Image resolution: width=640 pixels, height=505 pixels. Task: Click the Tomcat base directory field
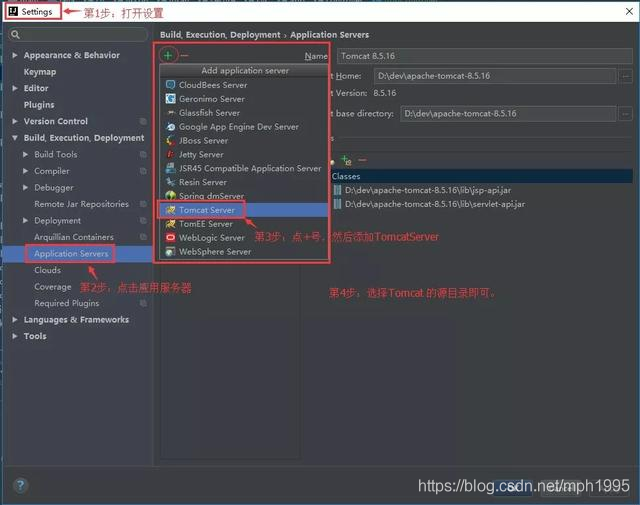(x=508, y=113)
